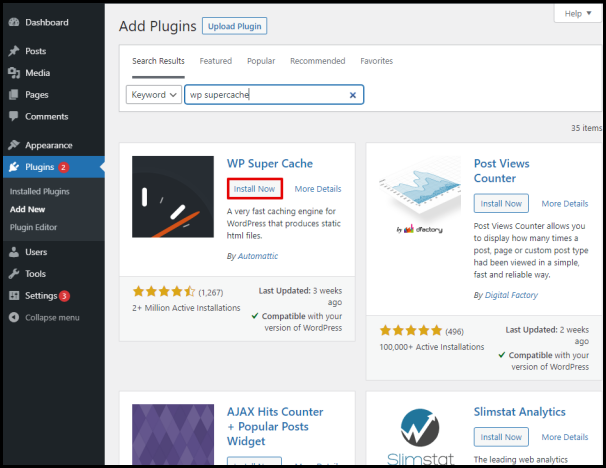The height and width of the screenshot is (468, 606).
Task: Clear the plugin search with the X icon
Action: click(353, 95)
